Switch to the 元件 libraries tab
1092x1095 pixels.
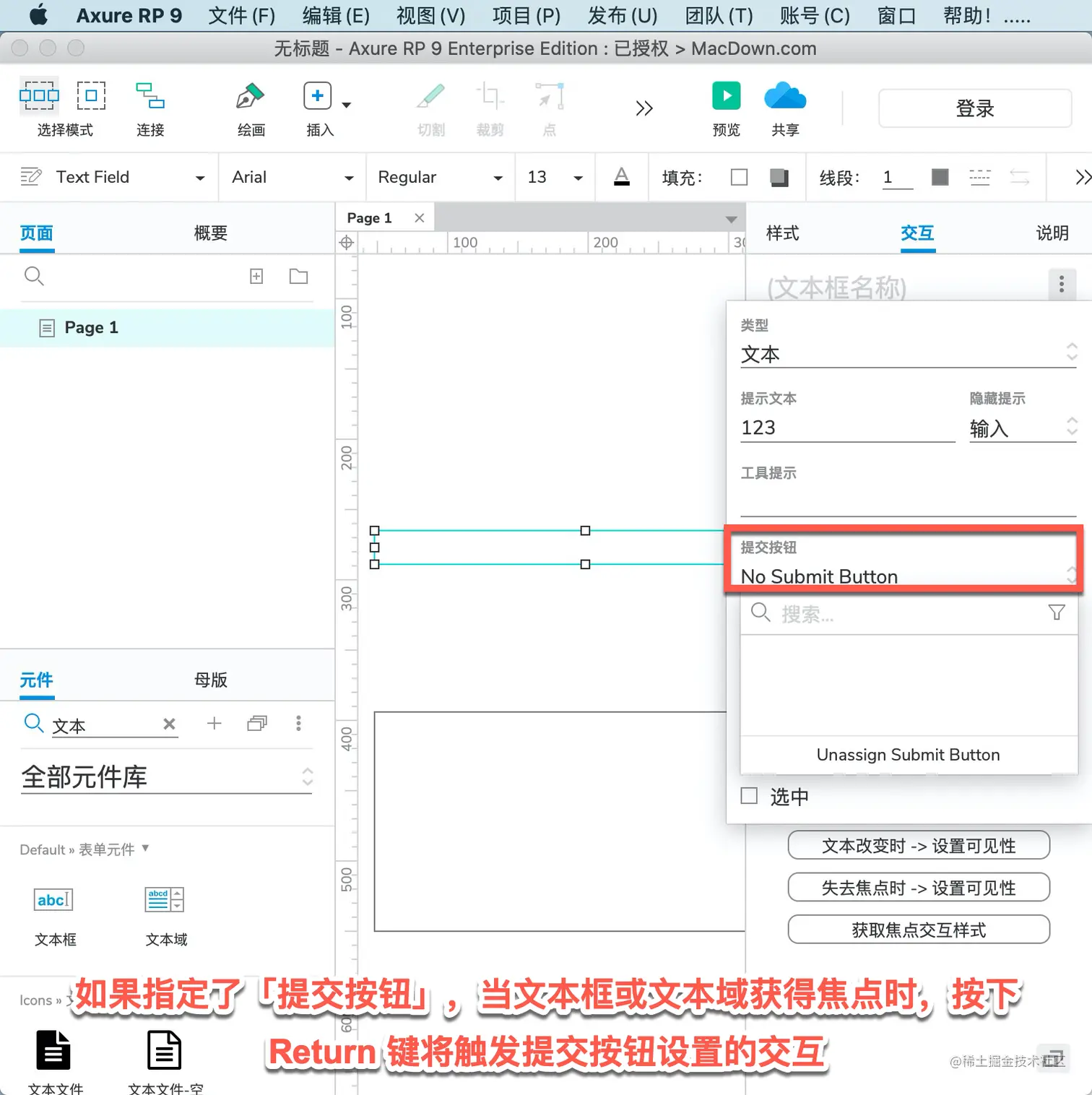(36, 680)
